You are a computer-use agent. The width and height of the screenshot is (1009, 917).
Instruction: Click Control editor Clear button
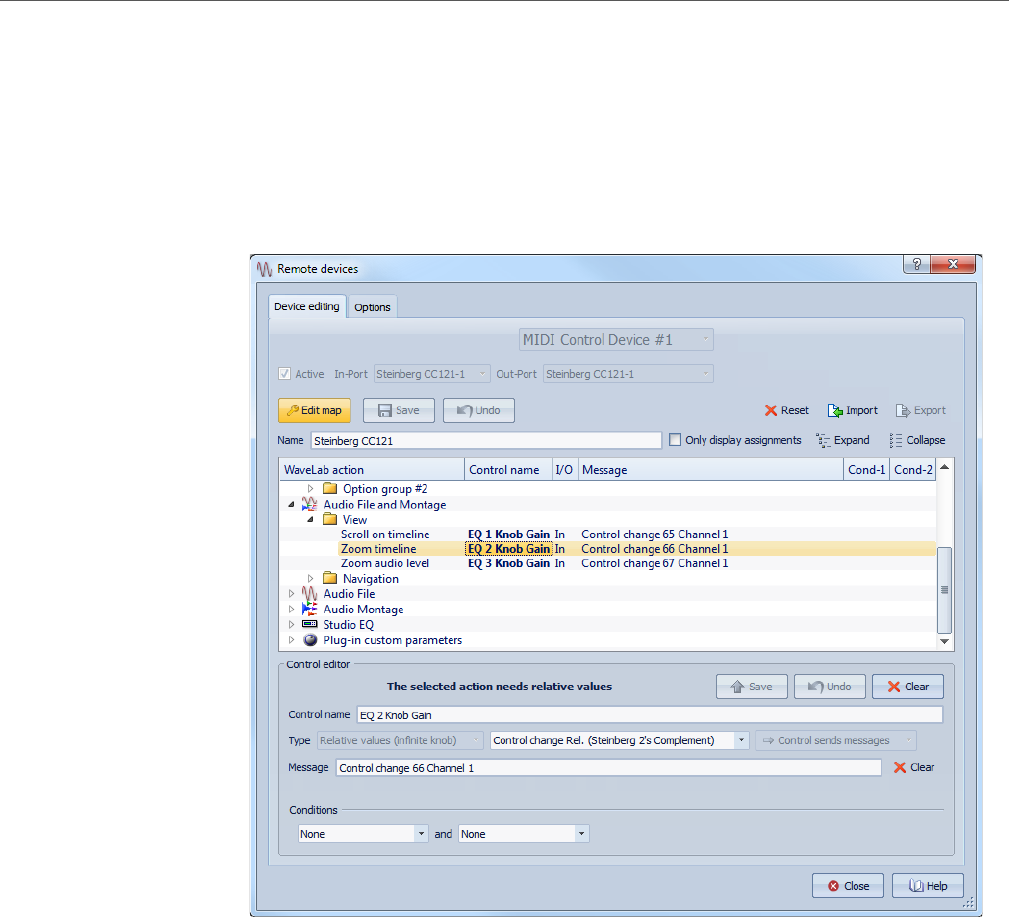tap(908, 687)
